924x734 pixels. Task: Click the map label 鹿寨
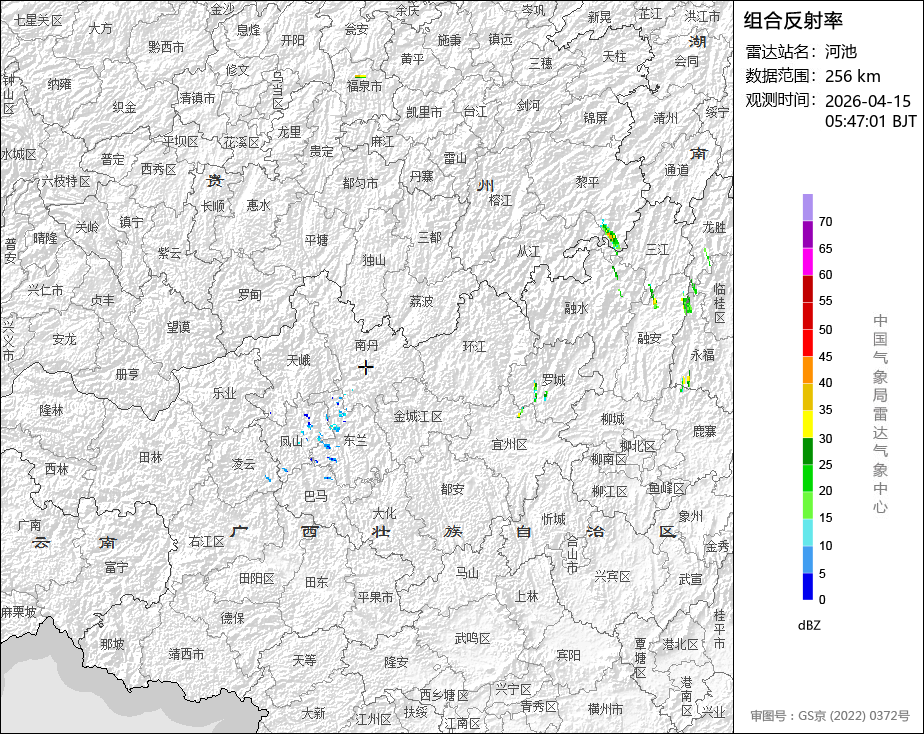pyautogui.click(x=705, y=431)
